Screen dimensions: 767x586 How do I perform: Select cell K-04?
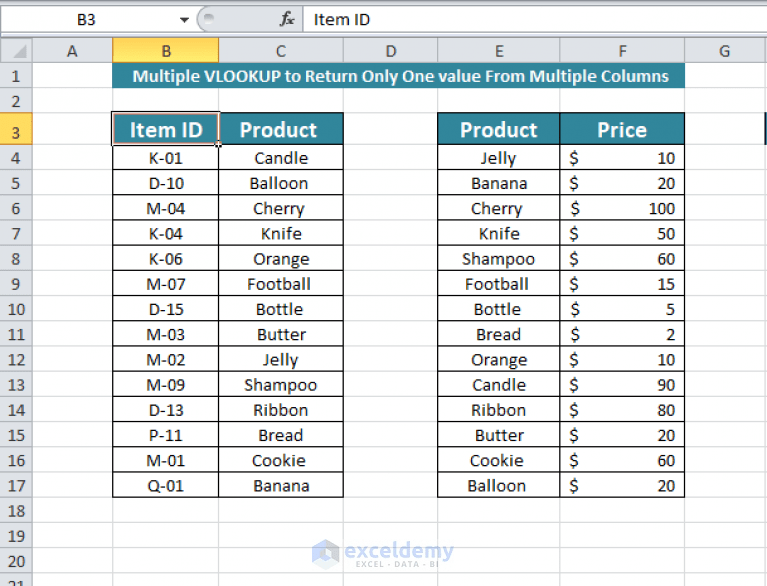pyautogui.click(x=165, y=233)
